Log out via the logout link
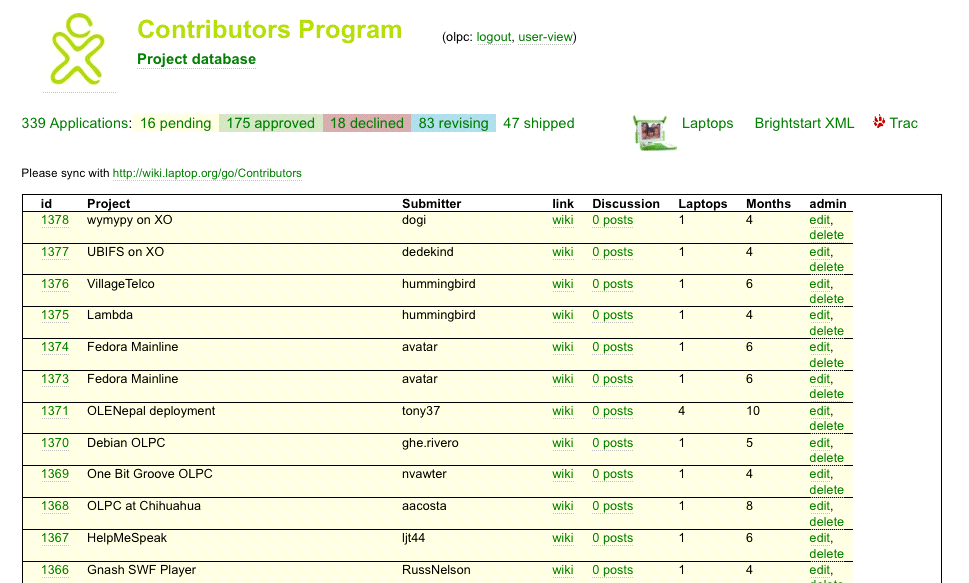Image resolution: width=969 pixels, height=583 pixels. [x=493, y=37]
